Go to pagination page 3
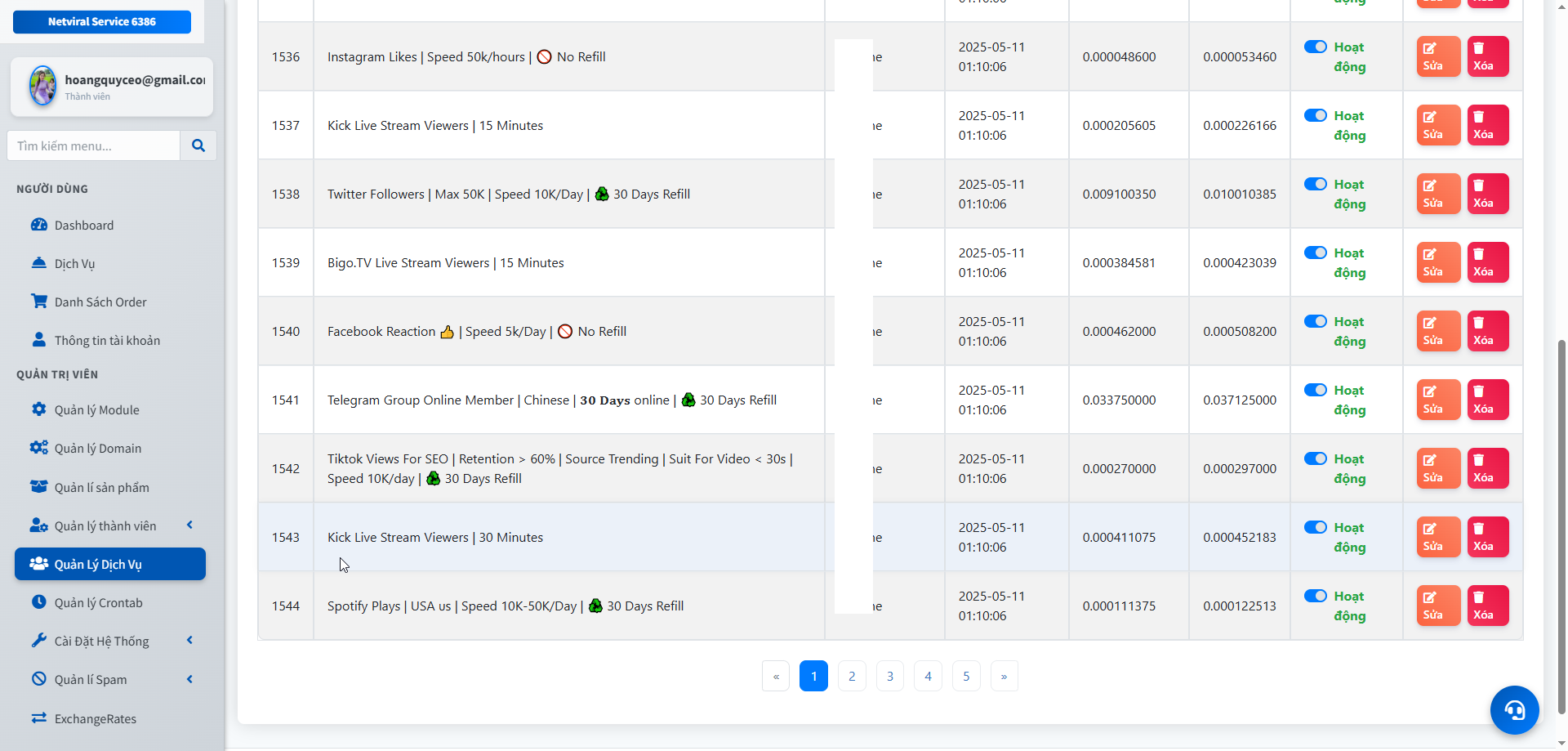1568x751 pixels. pyautogui.click(x=889, y=676)
